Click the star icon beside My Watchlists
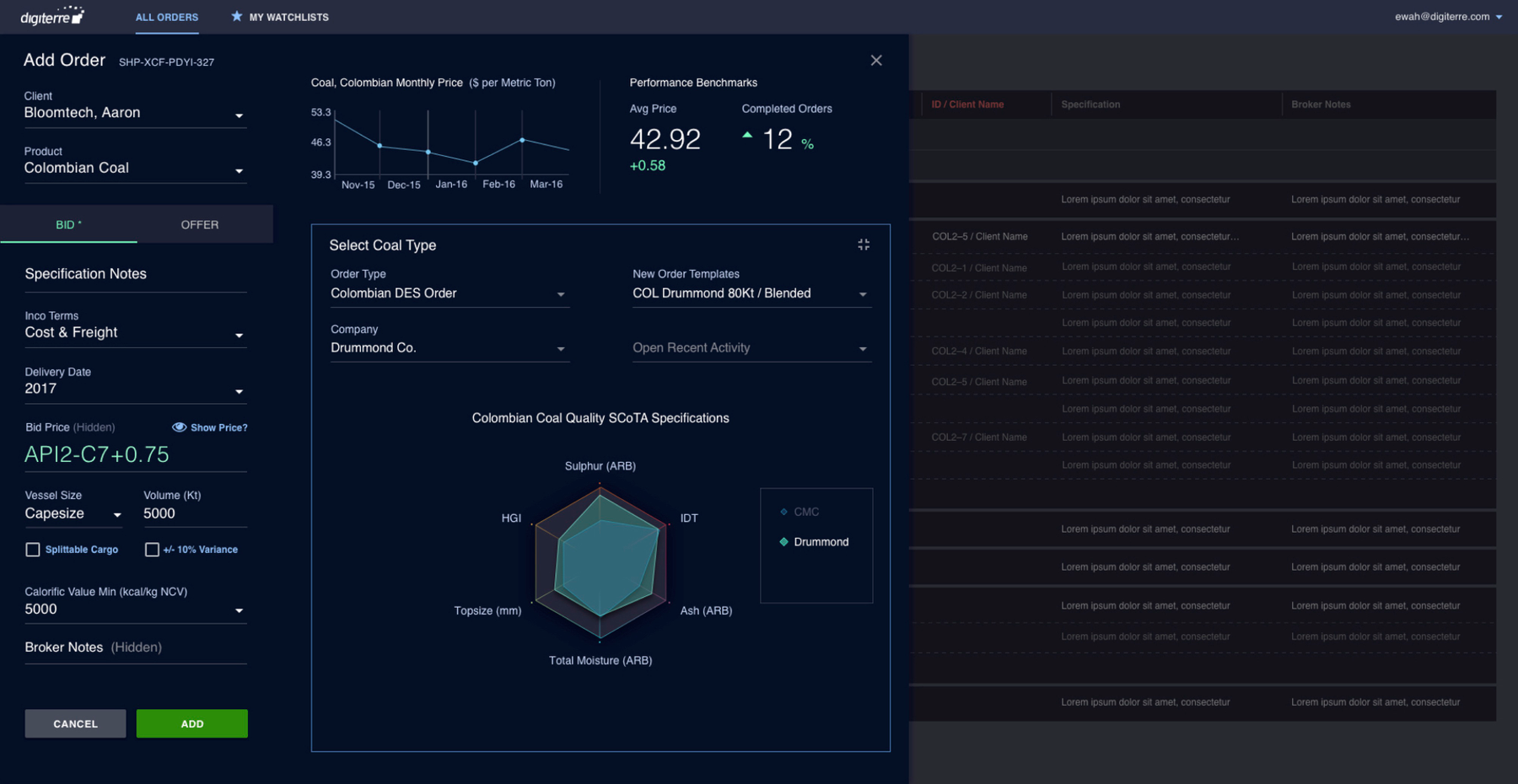This screenshot has height=784, width=1518. 237,16
